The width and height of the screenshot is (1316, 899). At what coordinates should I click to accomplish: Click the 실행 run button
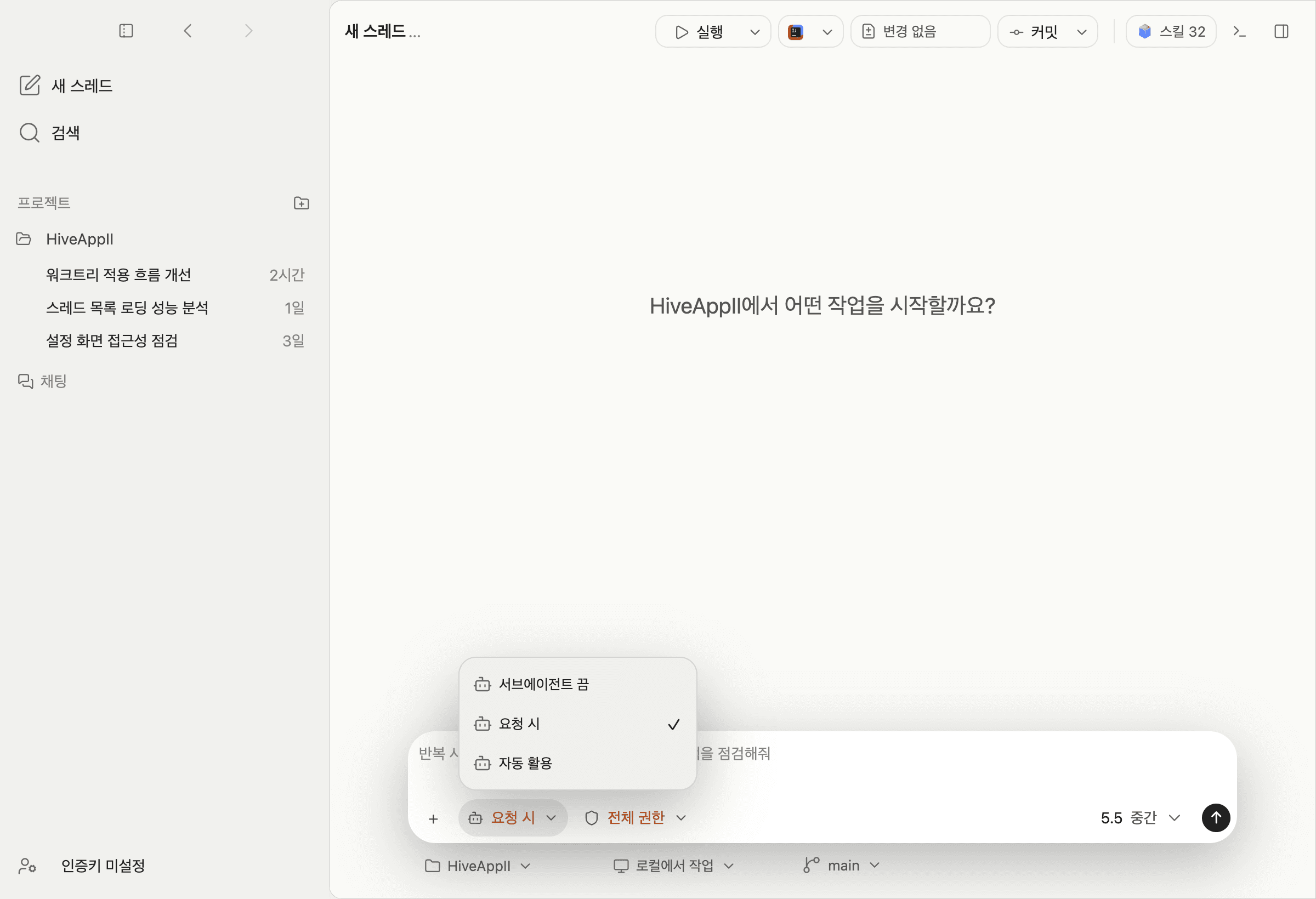699,32
